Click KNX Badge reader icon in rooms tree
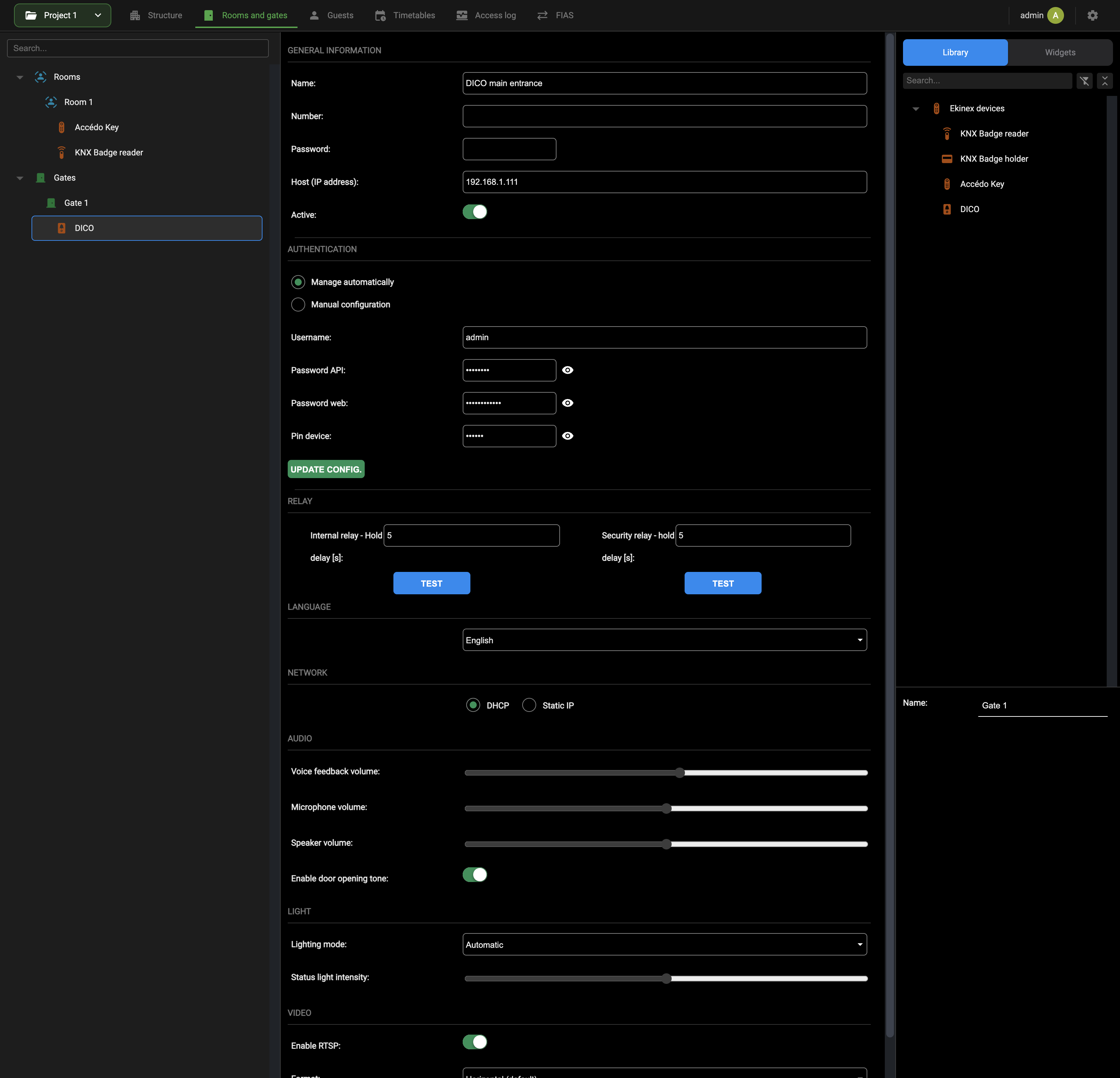This screenshot has height=1078, width=1120. click(62, 152)
